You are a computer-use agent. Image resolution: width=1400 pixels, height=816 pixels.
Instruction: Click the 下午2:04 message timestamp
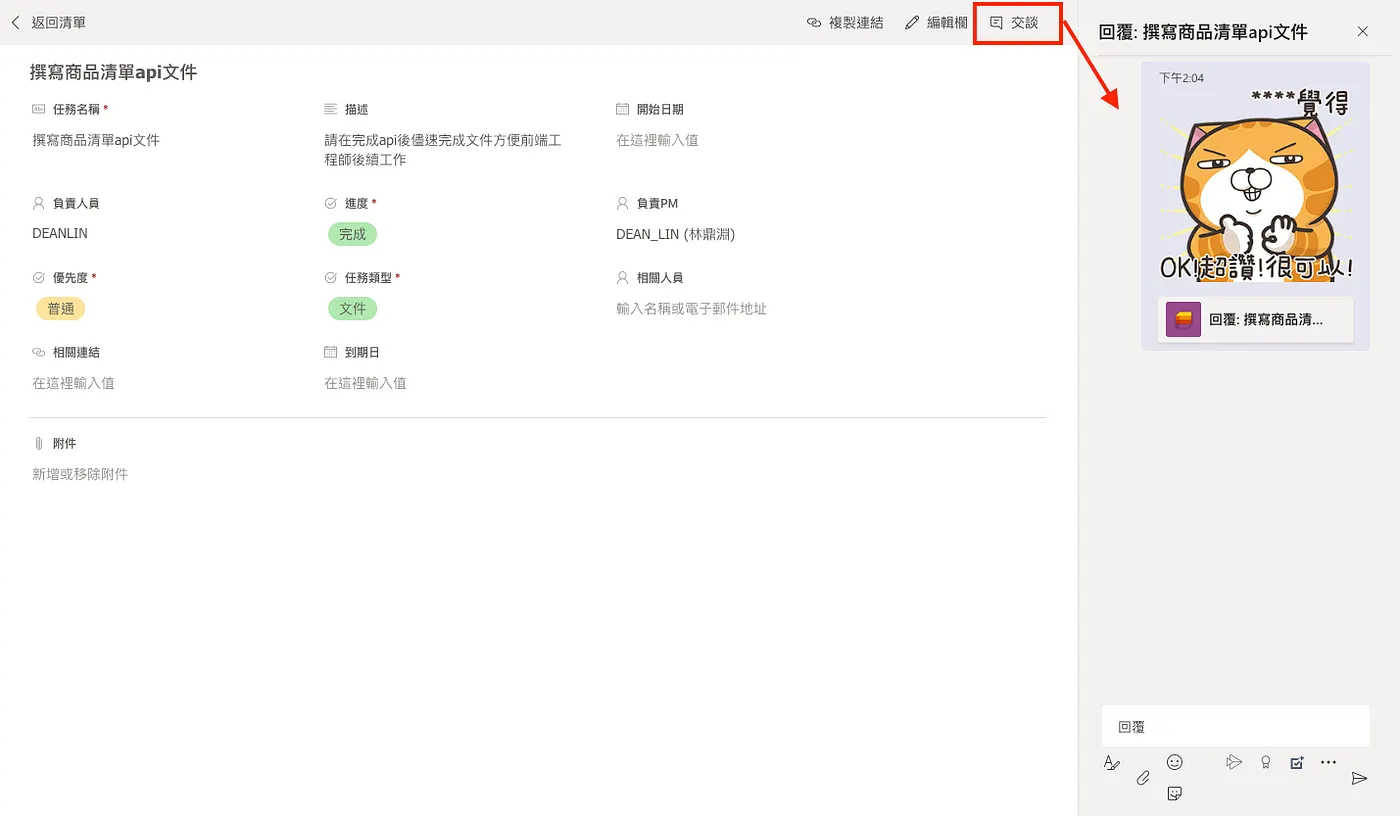(x=1181, y=77)
